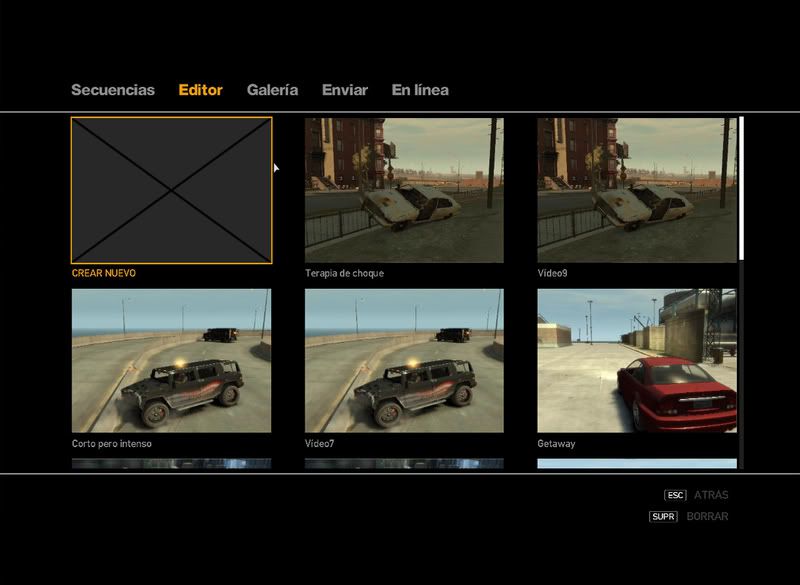Click the video list scrollbar handle
The height and width of the screenshot is (585, 800).
(741, 188)
